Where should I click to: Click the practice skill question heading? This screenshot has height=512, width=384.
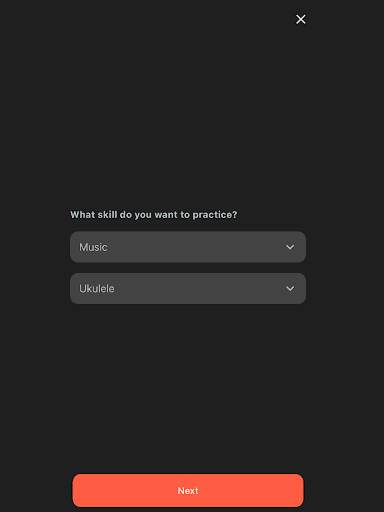coord(154,215)
